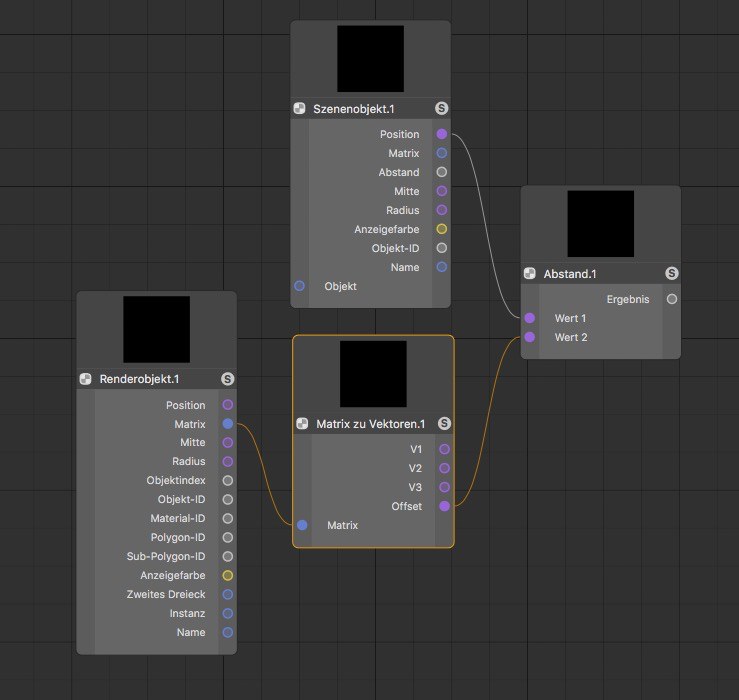
Task: Click the Position output port of Renderobjekt.1
Action: coord(228,404)
